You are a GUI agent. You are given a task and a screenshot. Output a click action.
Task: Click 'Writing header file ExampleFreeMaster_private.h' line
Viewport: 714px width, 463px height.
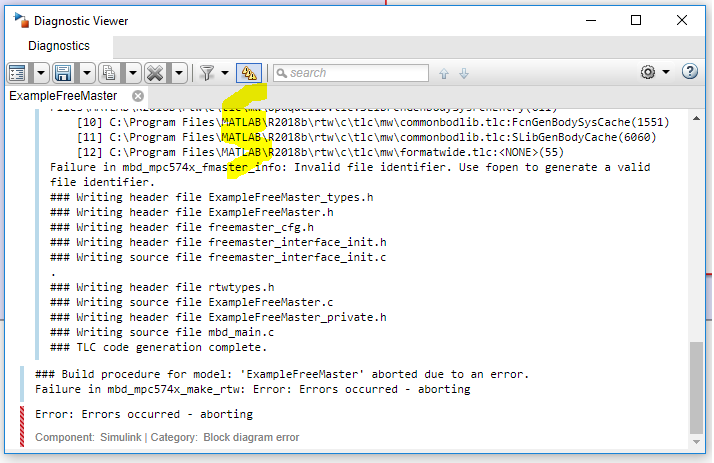tap(218, 317)
